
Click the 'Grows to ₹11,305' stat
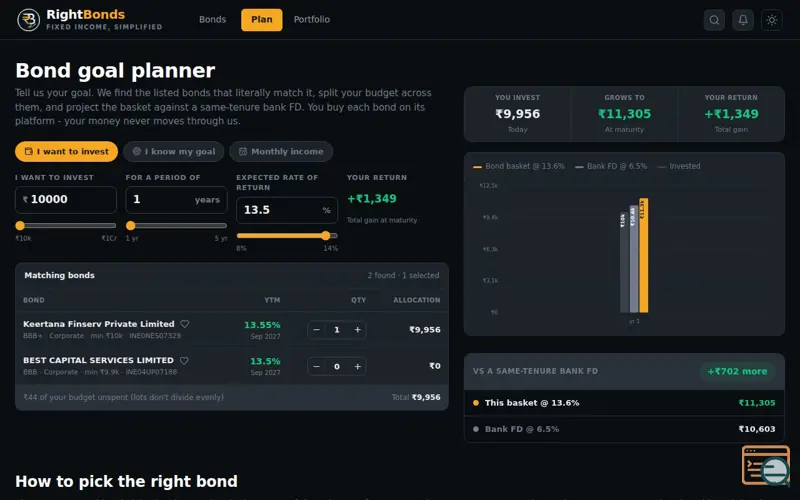pos(624,114)
